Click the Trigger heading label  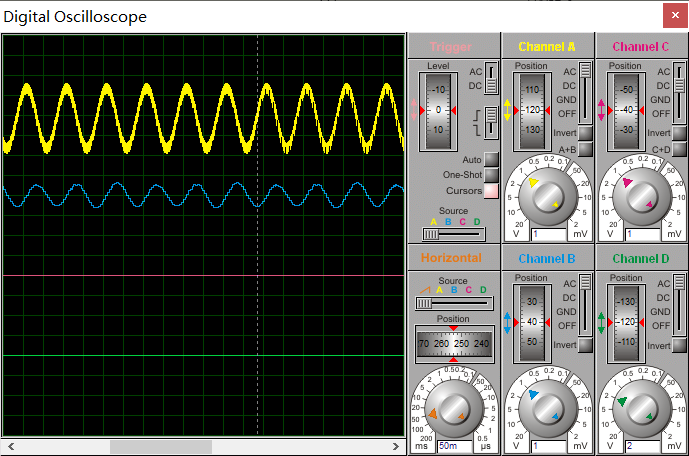click(450, 47)
